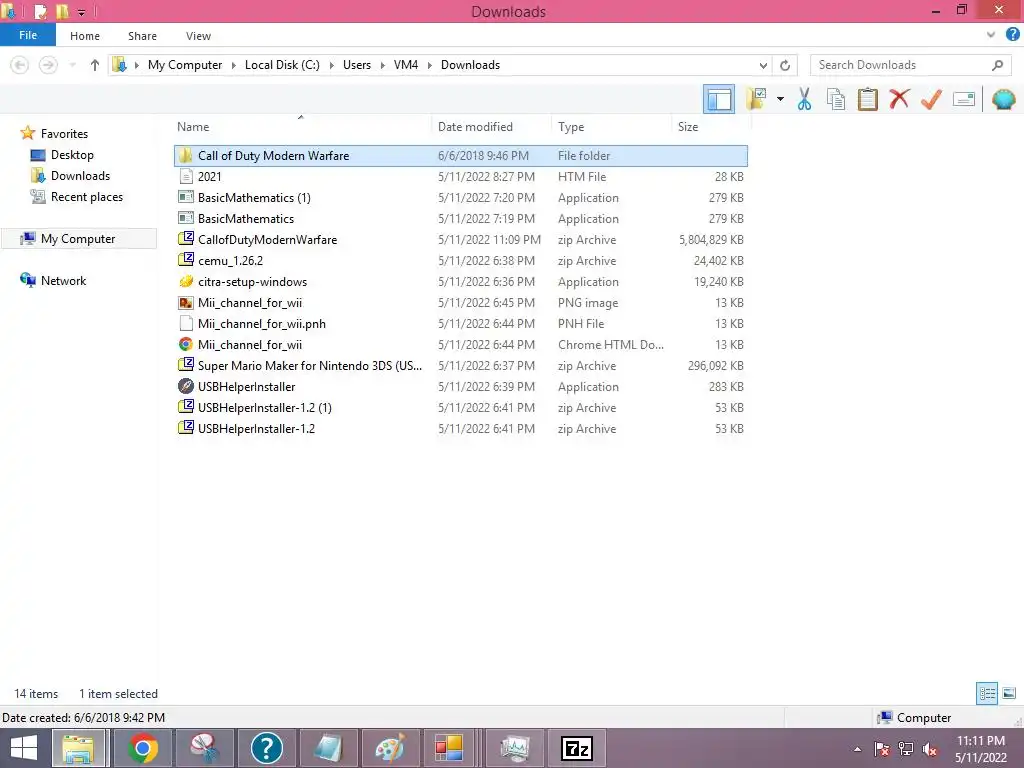The image size is (1024, 768).
Task: Click the Users breadcrumb
Action: 357,65
